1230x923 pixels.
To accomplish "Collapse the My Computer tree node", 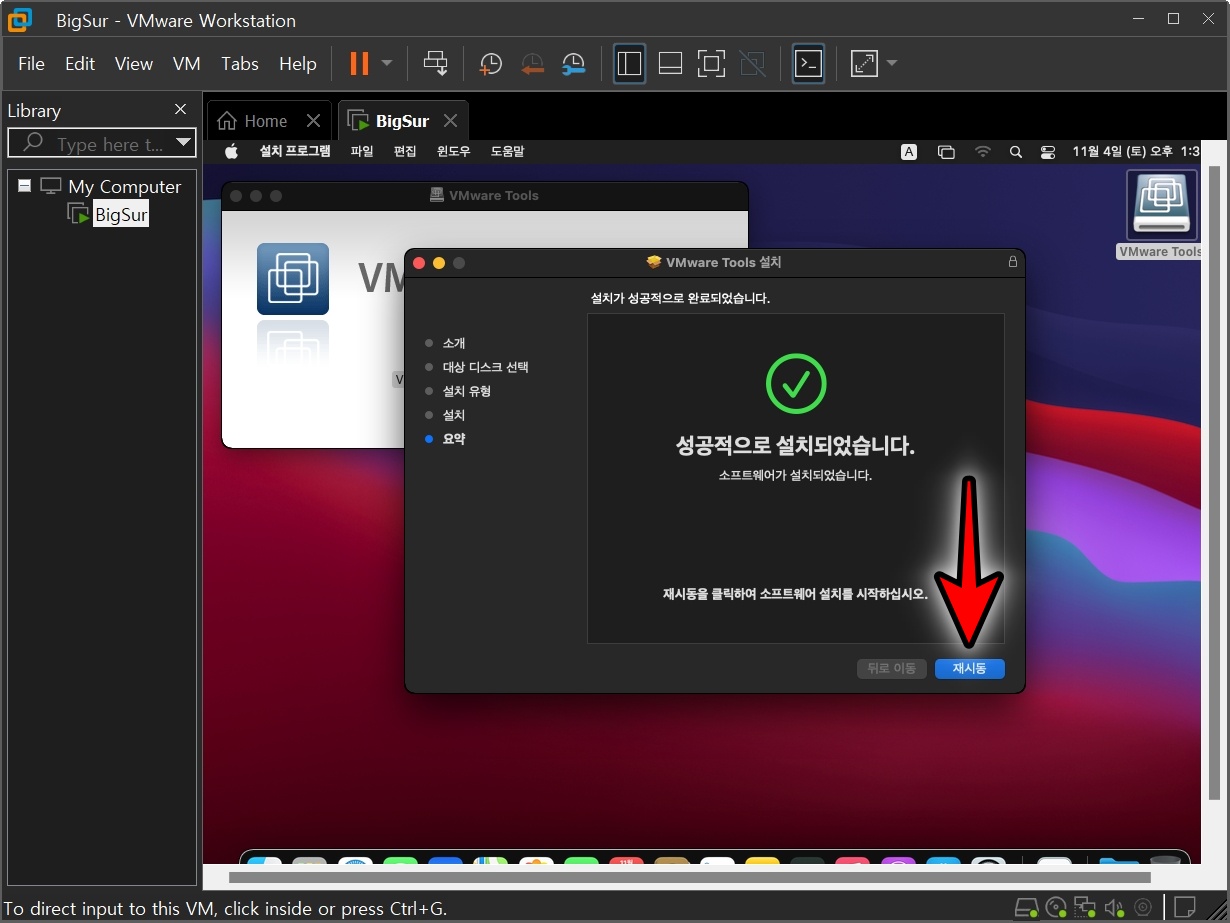I will click(x=24, y=186).
